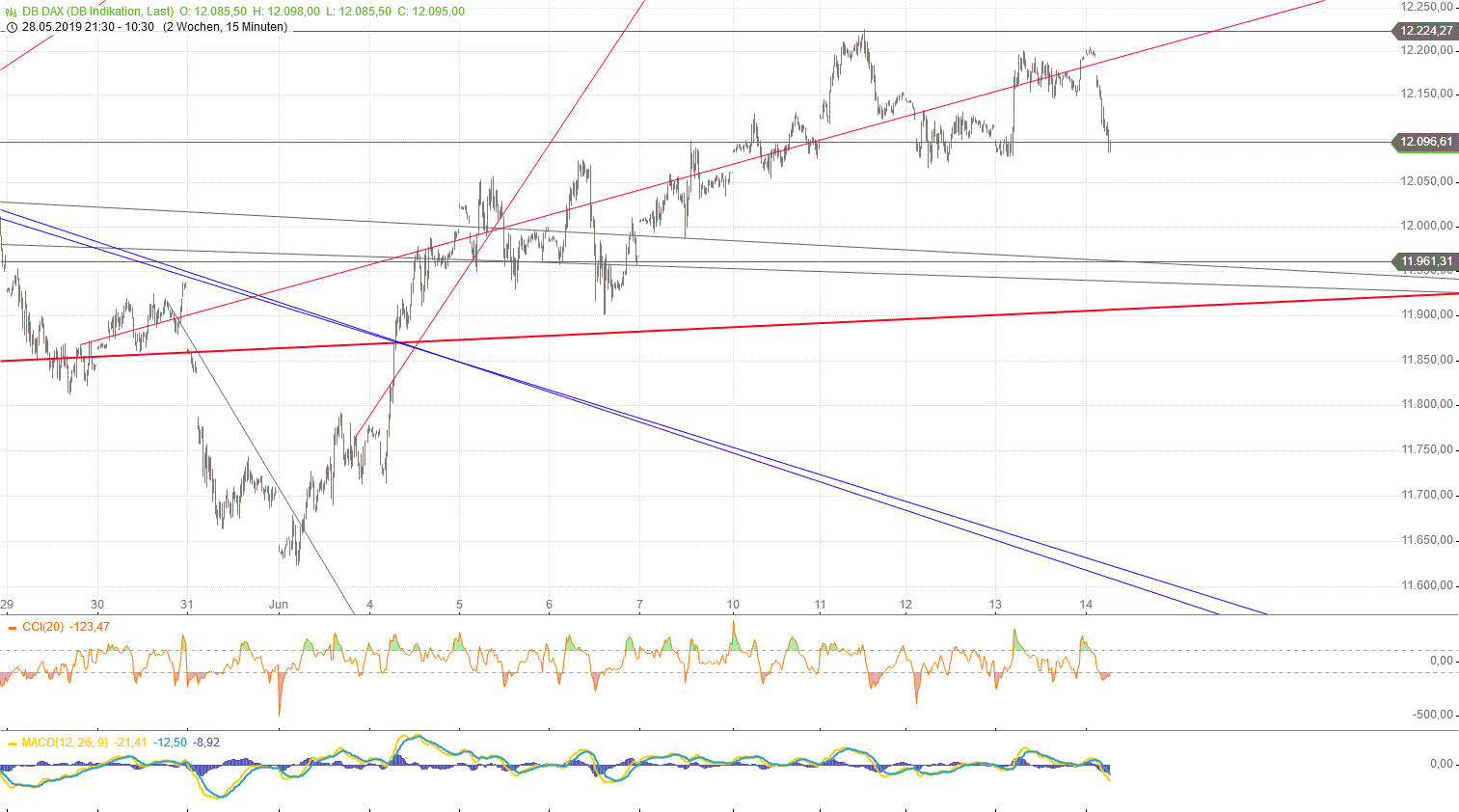Select the 12.224,27 price line tag
The height and width of the screenshot is (812, 1459).
pos(1425,31)
